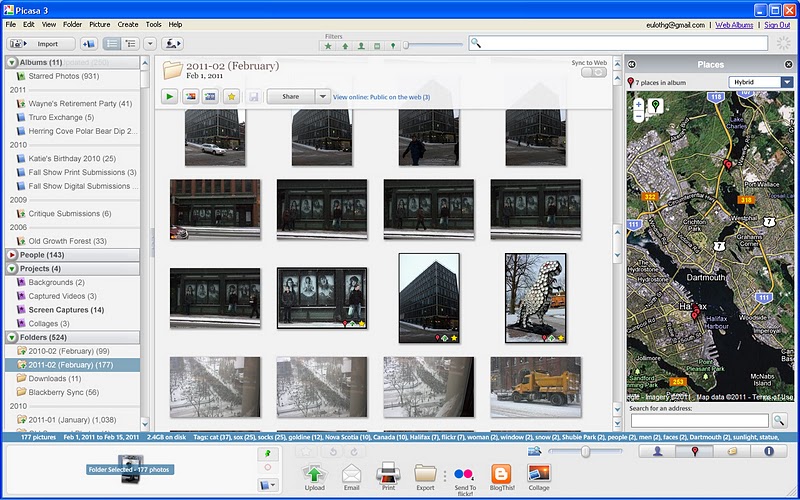
Task: Hold selected items with the green pin
Action: pyautogui.click(x=268, y=453)
